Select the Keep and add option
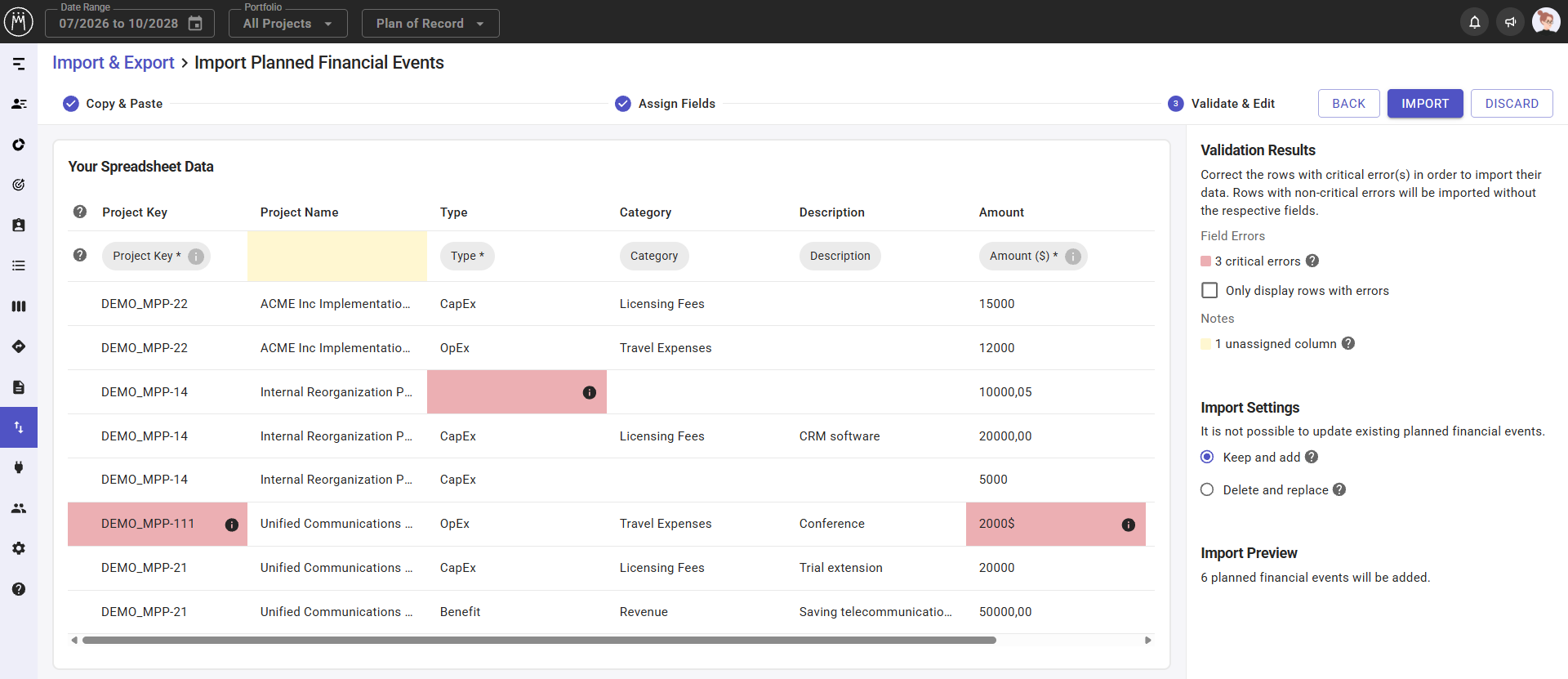 click(x=1207, y=457)
